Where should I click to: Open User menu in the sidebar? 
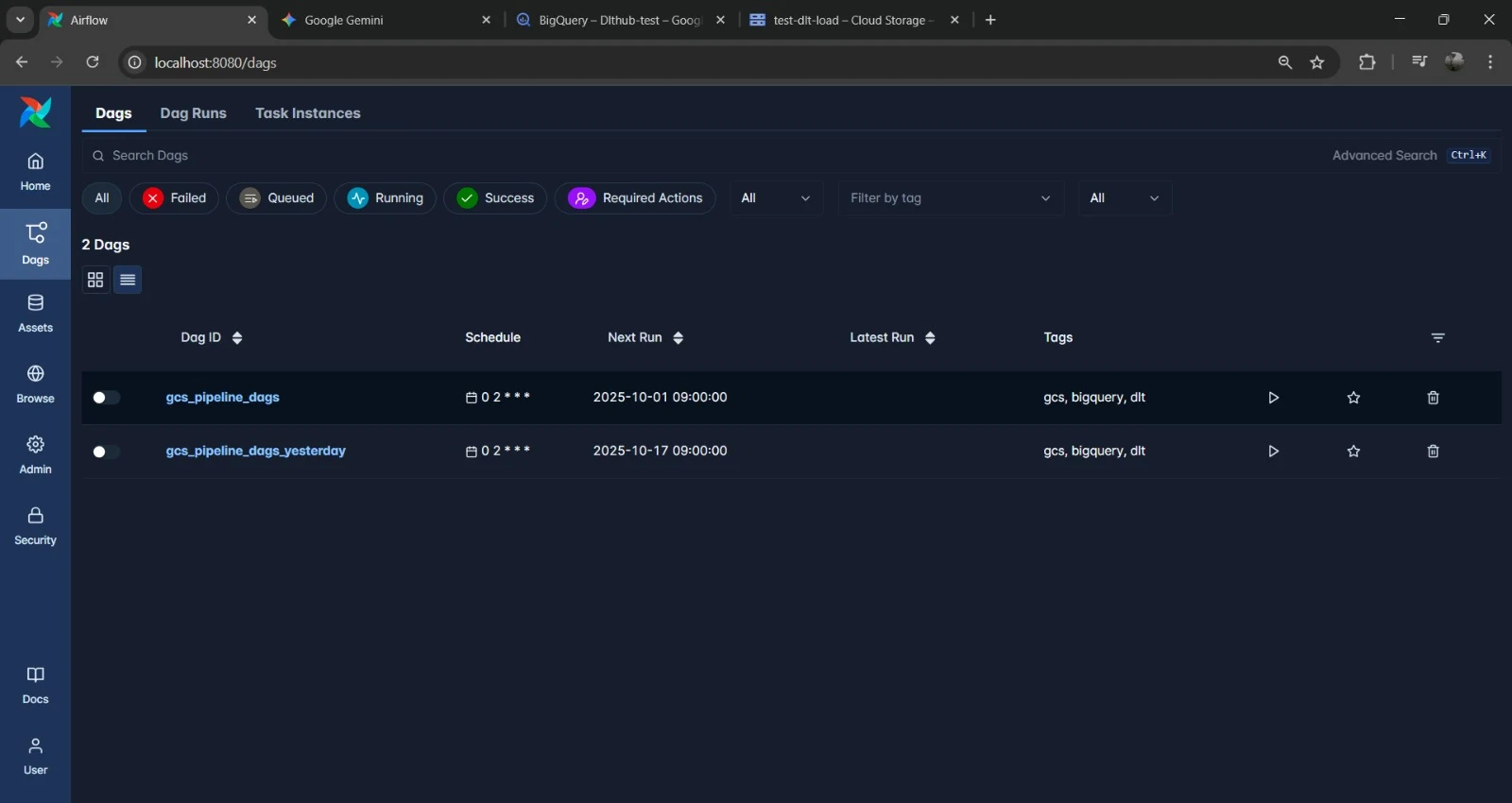[35, 756]
